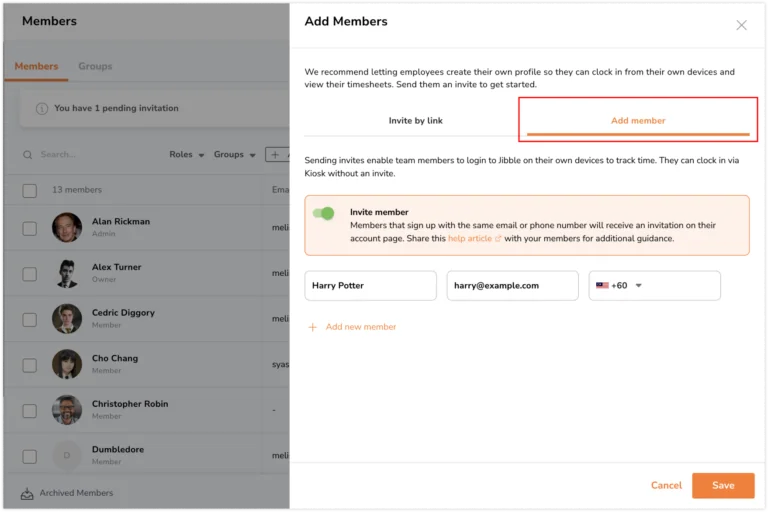Open the Roles filter dropdown
This screenshot has height=512, width=768.
[187, 154]
